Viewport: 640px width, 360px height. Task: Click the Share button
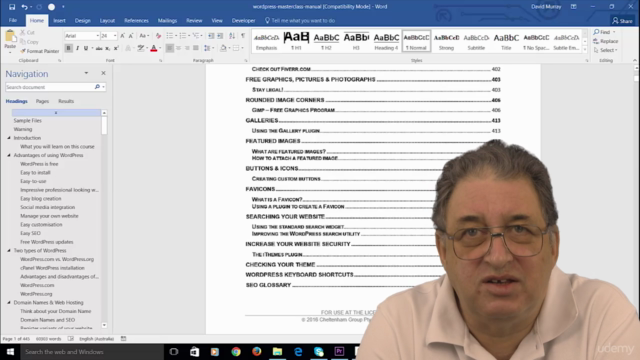622,20
